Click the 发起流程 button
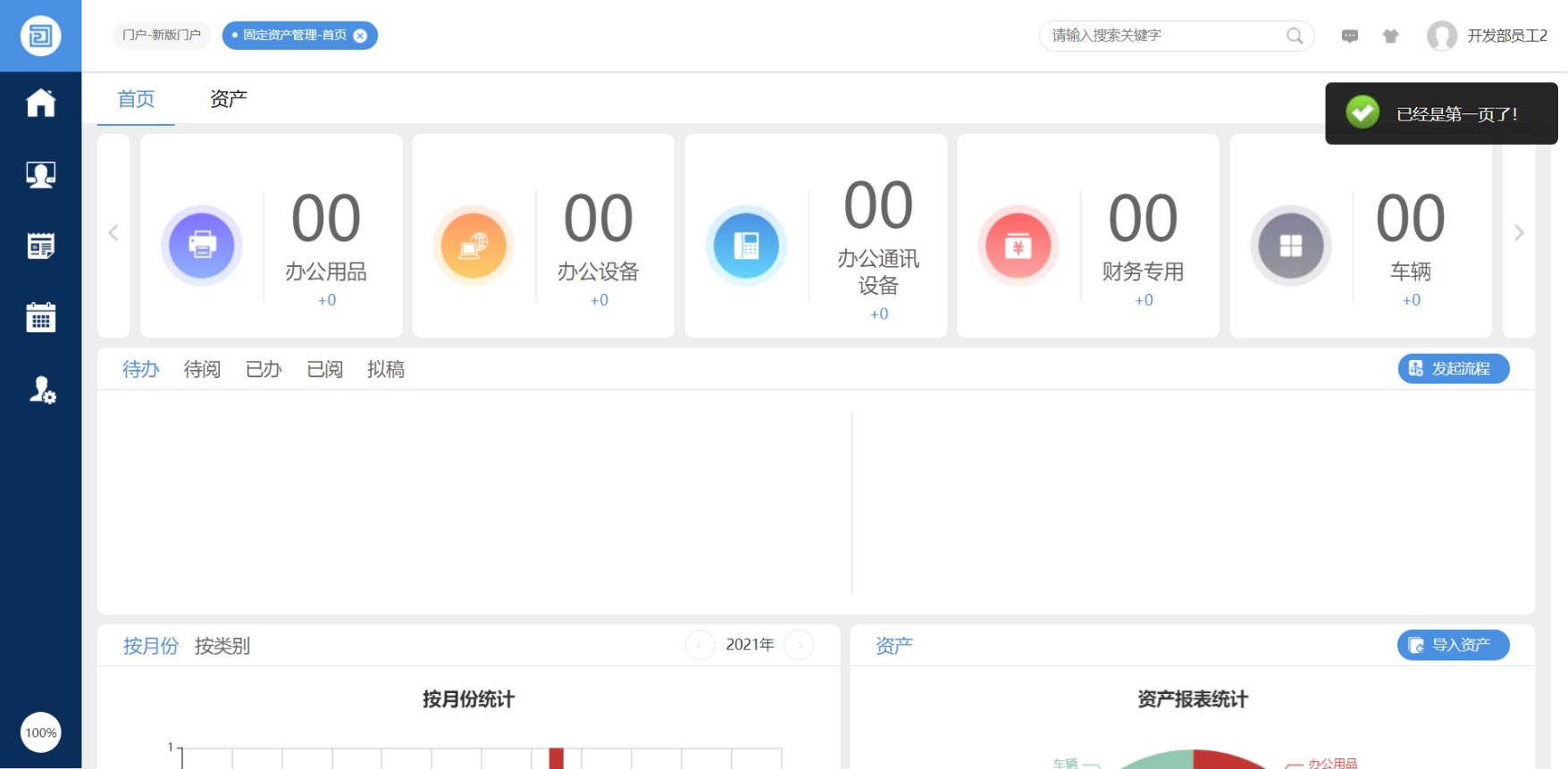The image size is (1568, 769). 1454,369
